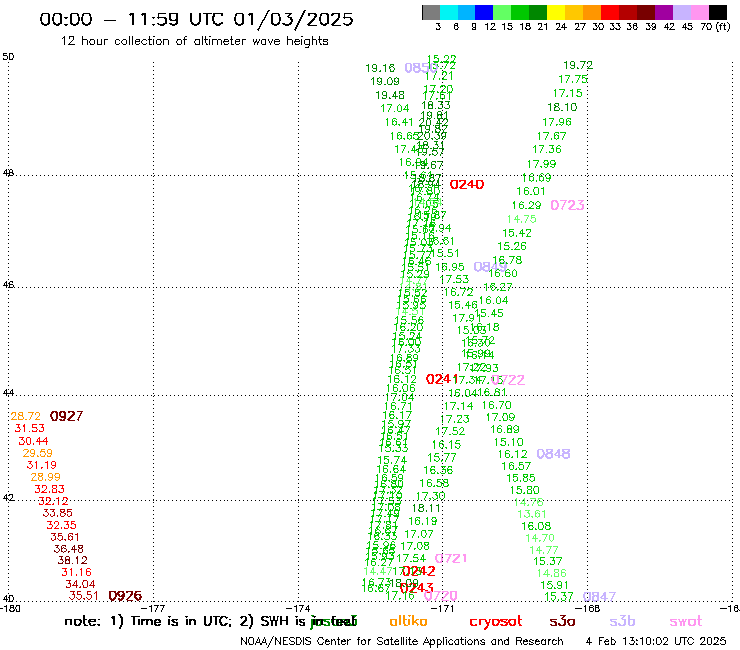Click the wave height value 31.53
Viewport: 740px width, 650px height.
click(x=29, y=428)
